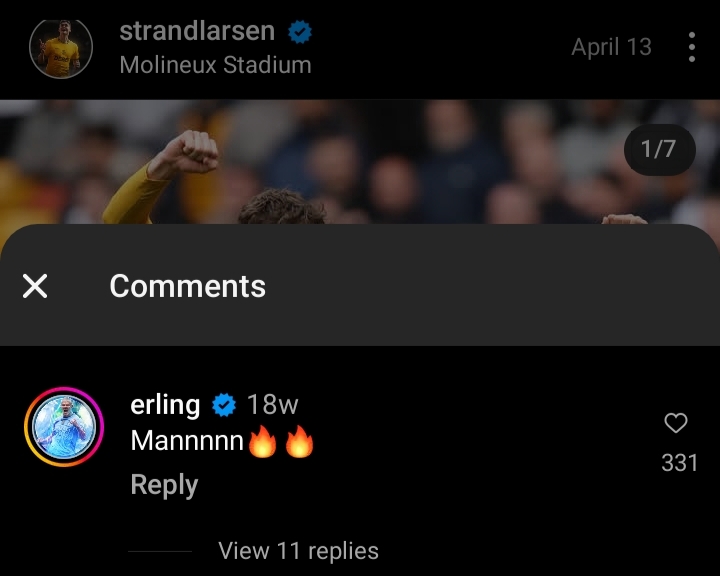This screenshot has width=720, height=576.
Task: View erling's story from avatar ring
Action: (64, 427)
